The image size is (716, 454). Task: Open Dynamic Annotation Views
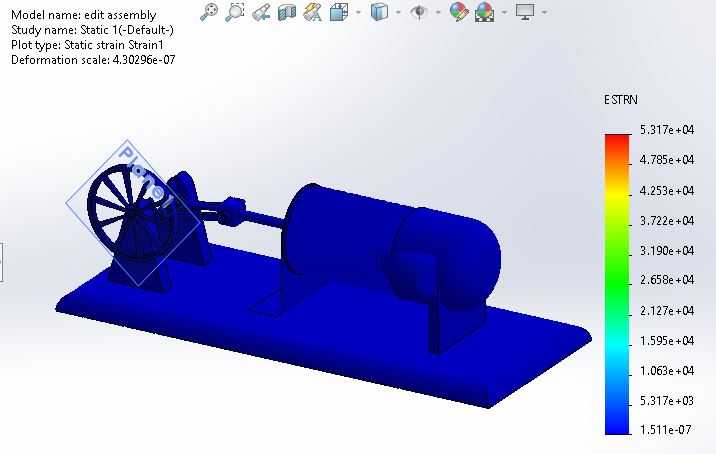[312, 12]
